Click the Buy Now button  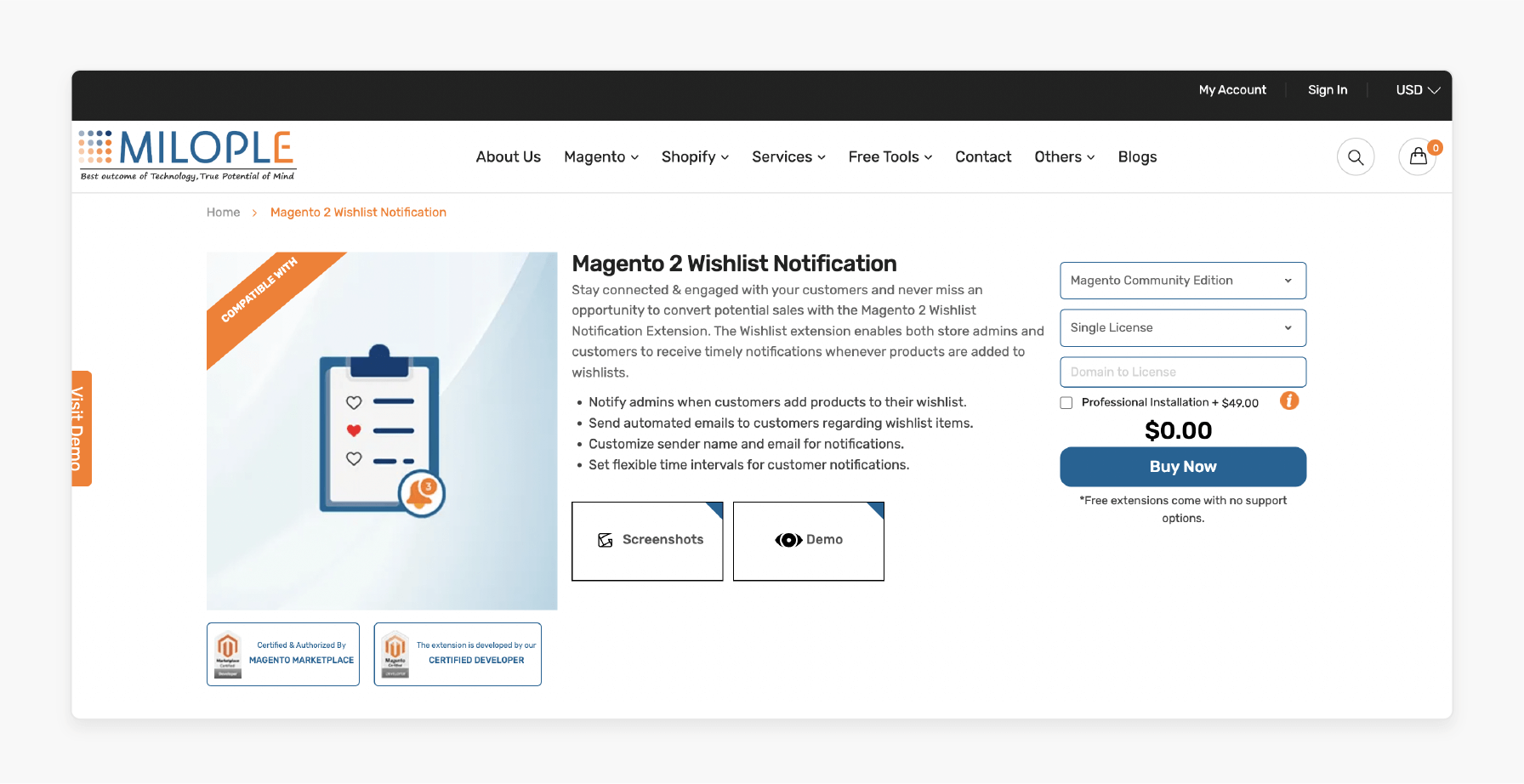point(1183,467)
